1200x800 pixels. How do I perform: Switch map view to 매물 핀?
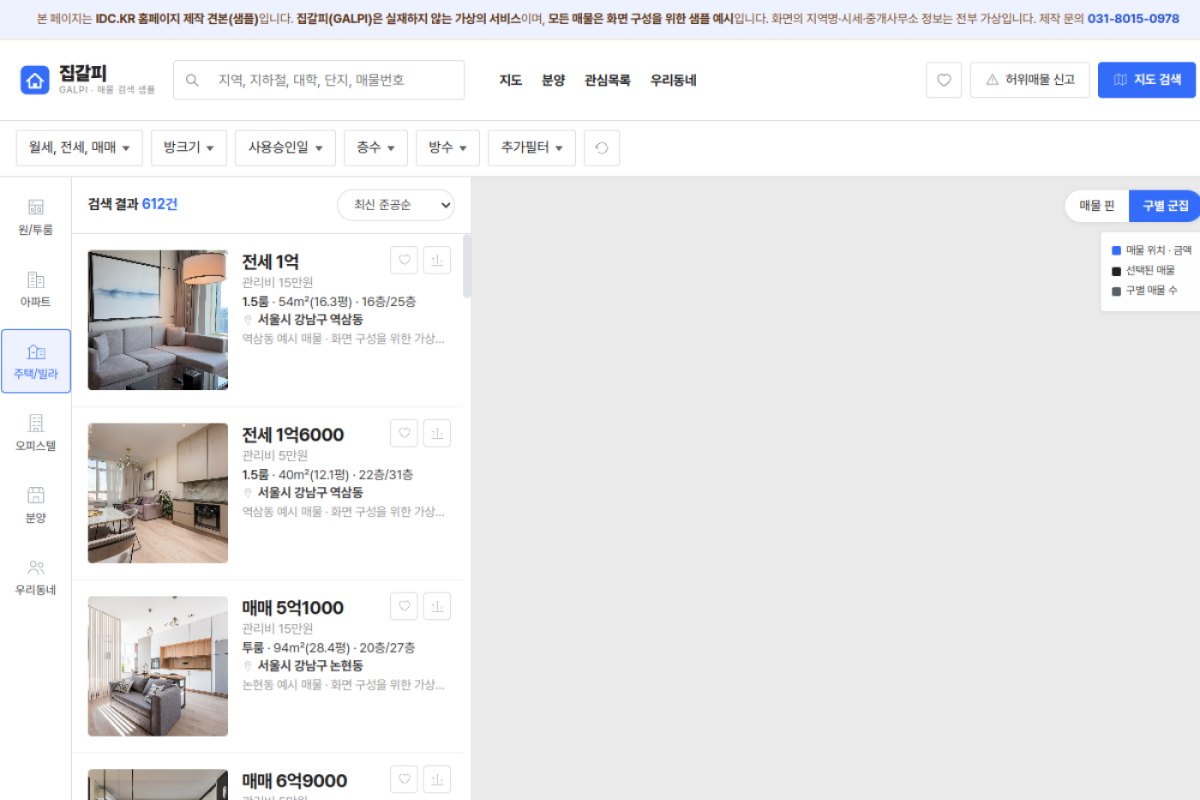coord(1096,206)
